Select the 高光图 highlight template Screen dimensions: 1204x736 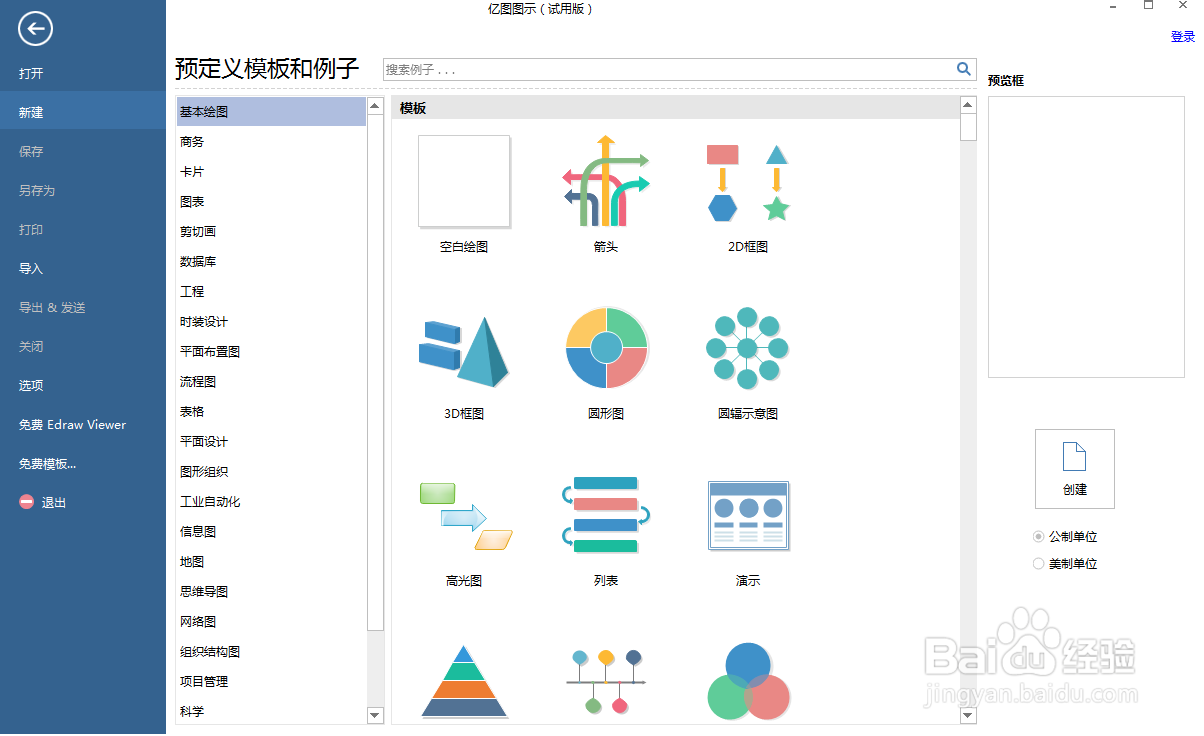(464, 513)
